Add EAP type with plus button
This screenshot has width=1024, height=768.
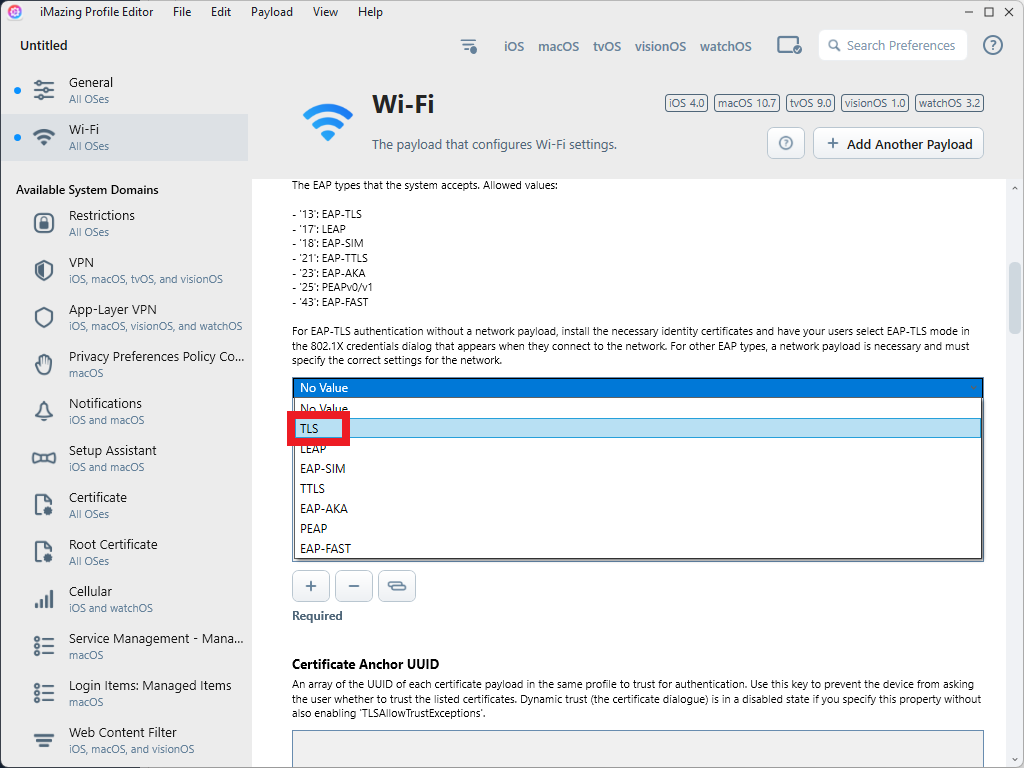tap(311, 586)
